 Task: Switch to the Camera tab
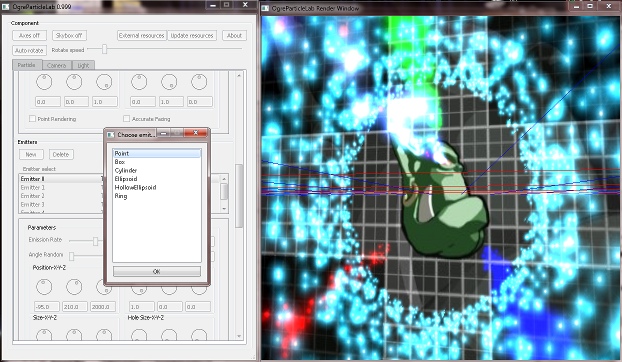point(56,65)
